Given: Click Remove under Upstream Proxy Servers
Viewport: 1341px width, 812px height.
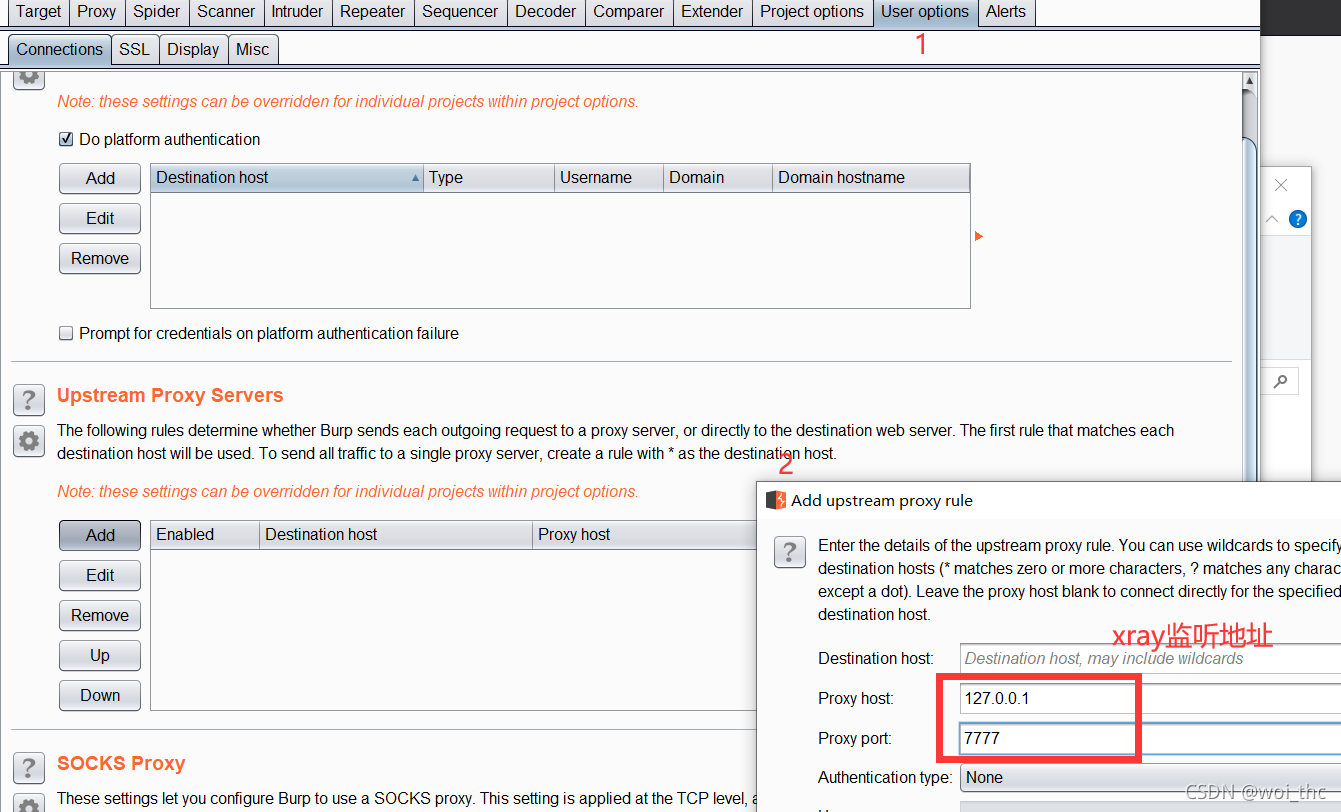Looking at the screenshot, I should click(100, 615).
